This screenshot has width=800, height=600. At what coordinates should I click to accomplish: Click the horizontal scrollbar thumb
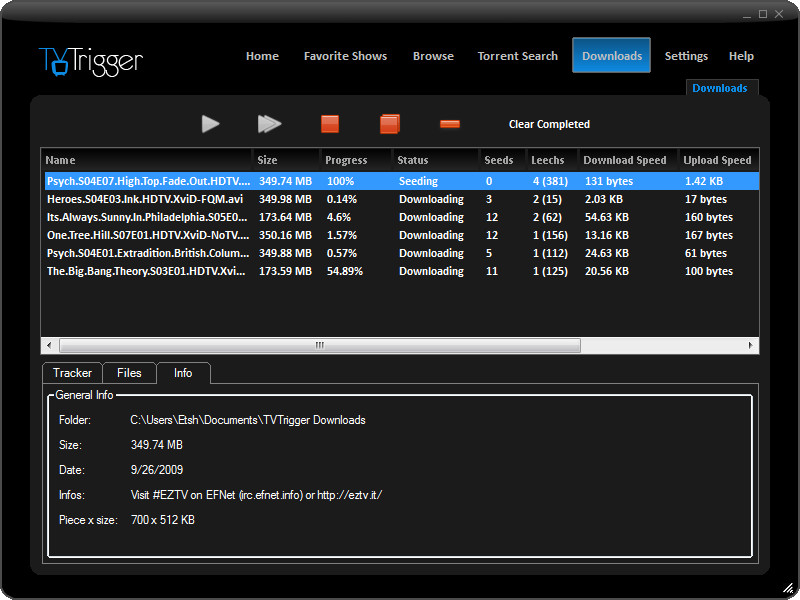click(x=320, y=345)
